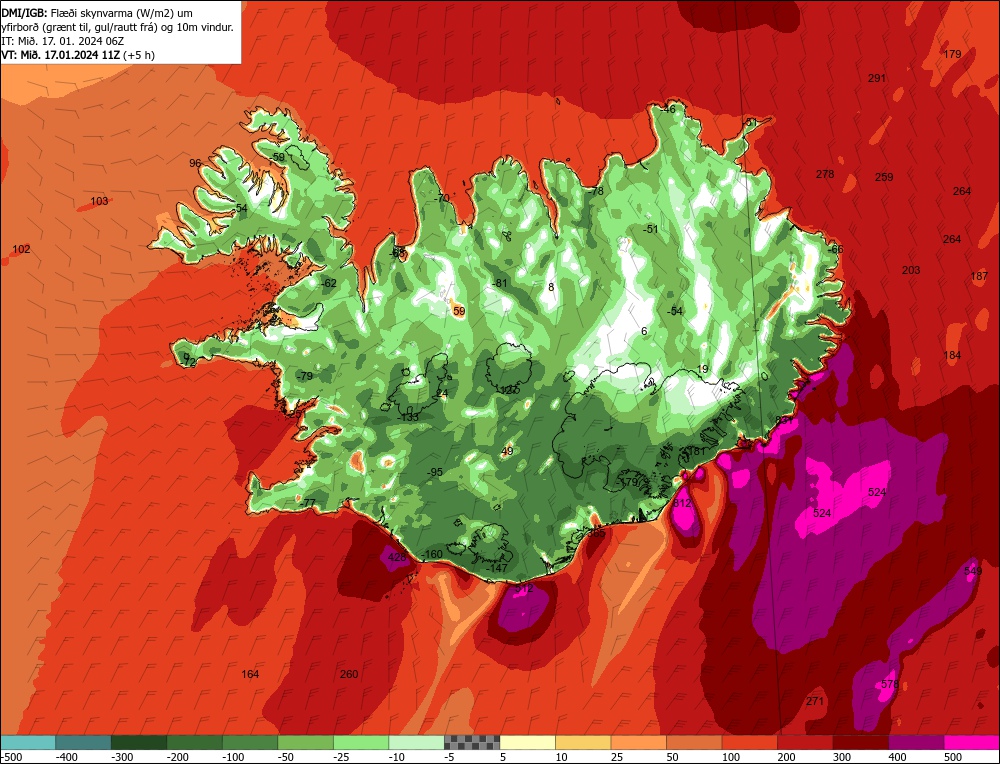
Task: Click the '-25' legend label
Action: pyautogui.click(x=341, y=757)
